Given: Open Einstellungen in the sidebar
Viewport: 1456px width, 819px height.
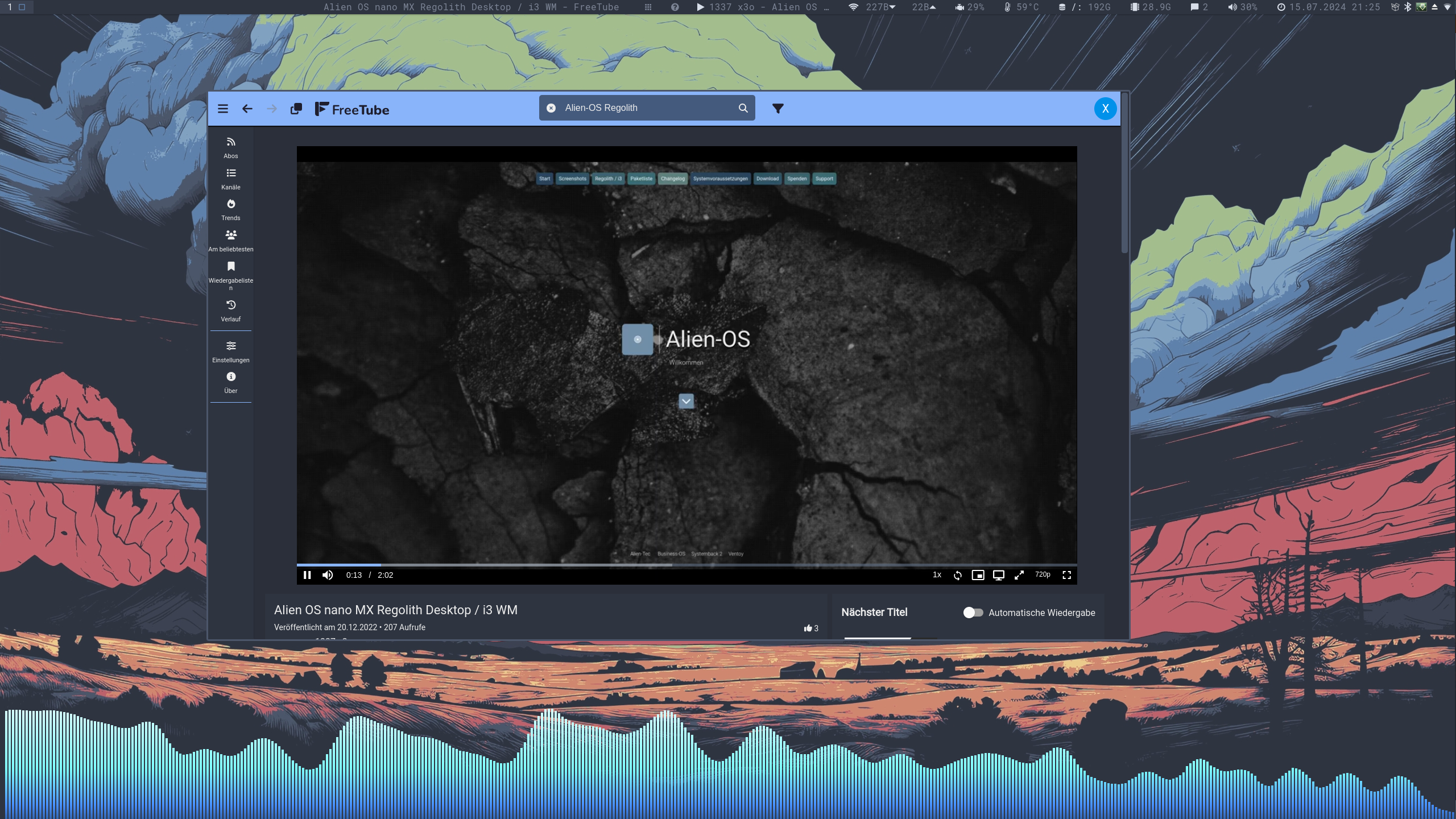Looking at the screenshot, I should (x=231, y=352).
